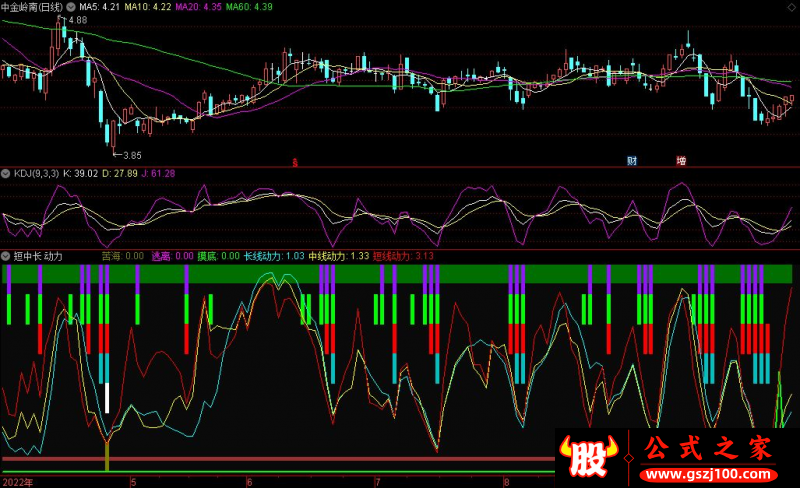The image size is (800, 488).
Task: Click the '财' financial event marker
Action: pyautogui.click(x=632, y=160)
